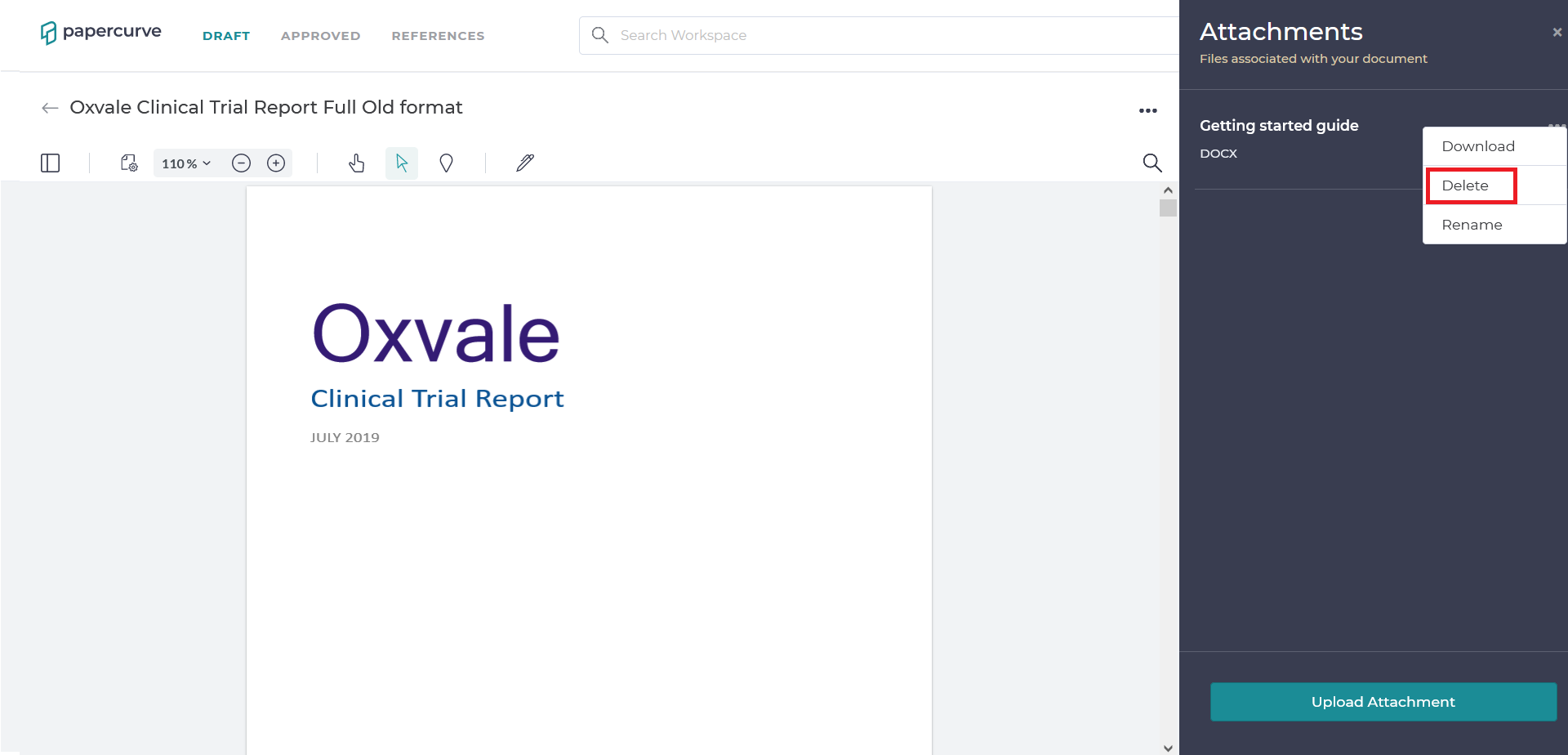Image resolution: width=1568 pixels, height=755 pixels.
Task: Select the pan hand tool
Action: click(357, 163)
